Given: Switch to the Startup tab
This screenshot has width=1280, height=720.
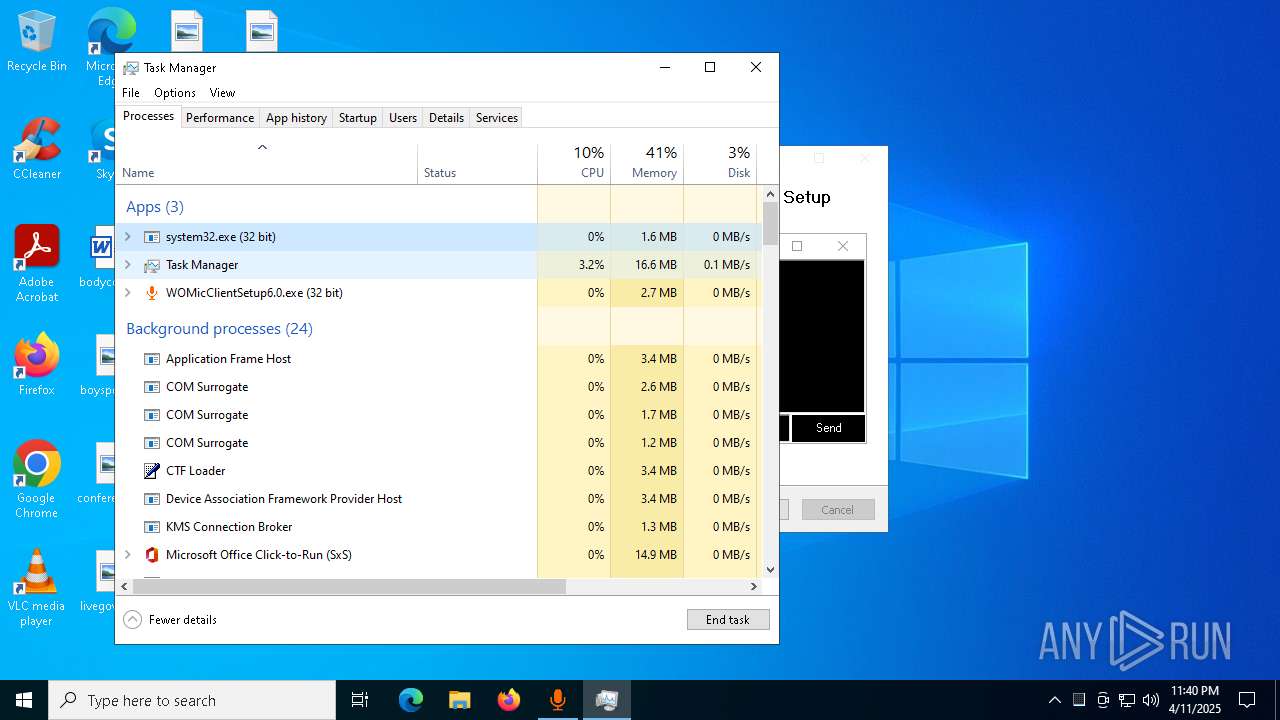Looking at the screenshot, I should [x=357, y=118].
